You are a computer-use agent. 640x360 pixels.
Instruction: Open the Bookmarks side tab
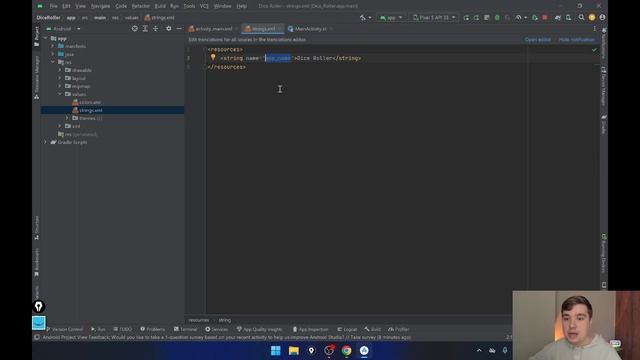(36, 262)
